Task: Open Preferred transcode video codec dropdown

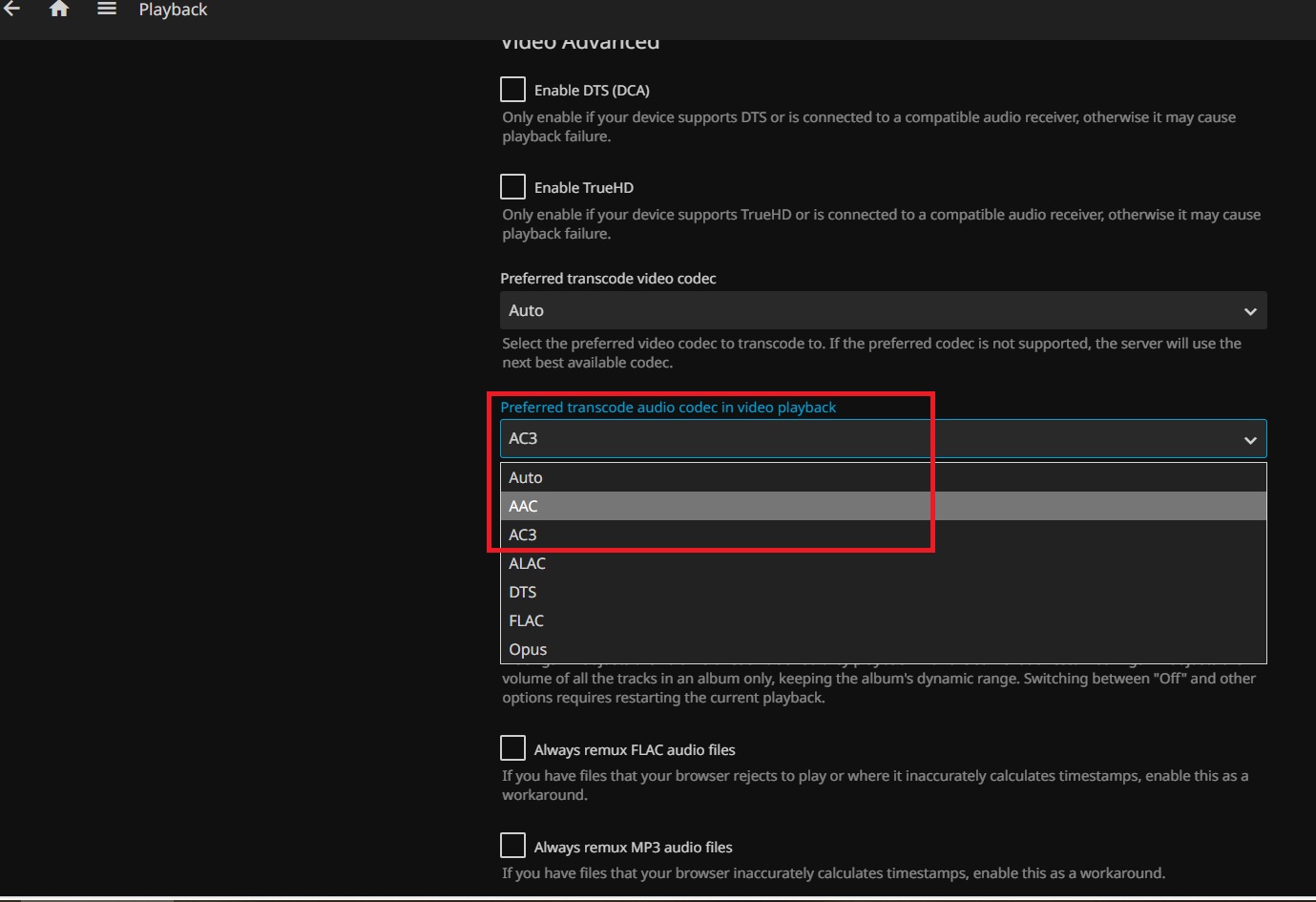Action: point(883,311)
